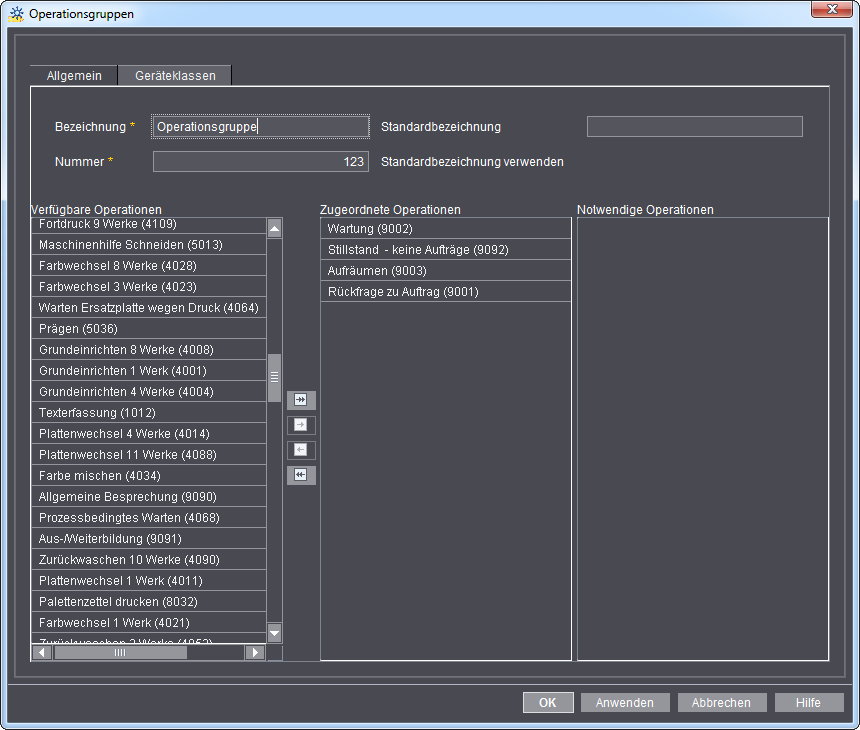860x730 pixels.
Task: Click the right arrow of the horizontal scrollbar
Action: click(255, 651)
